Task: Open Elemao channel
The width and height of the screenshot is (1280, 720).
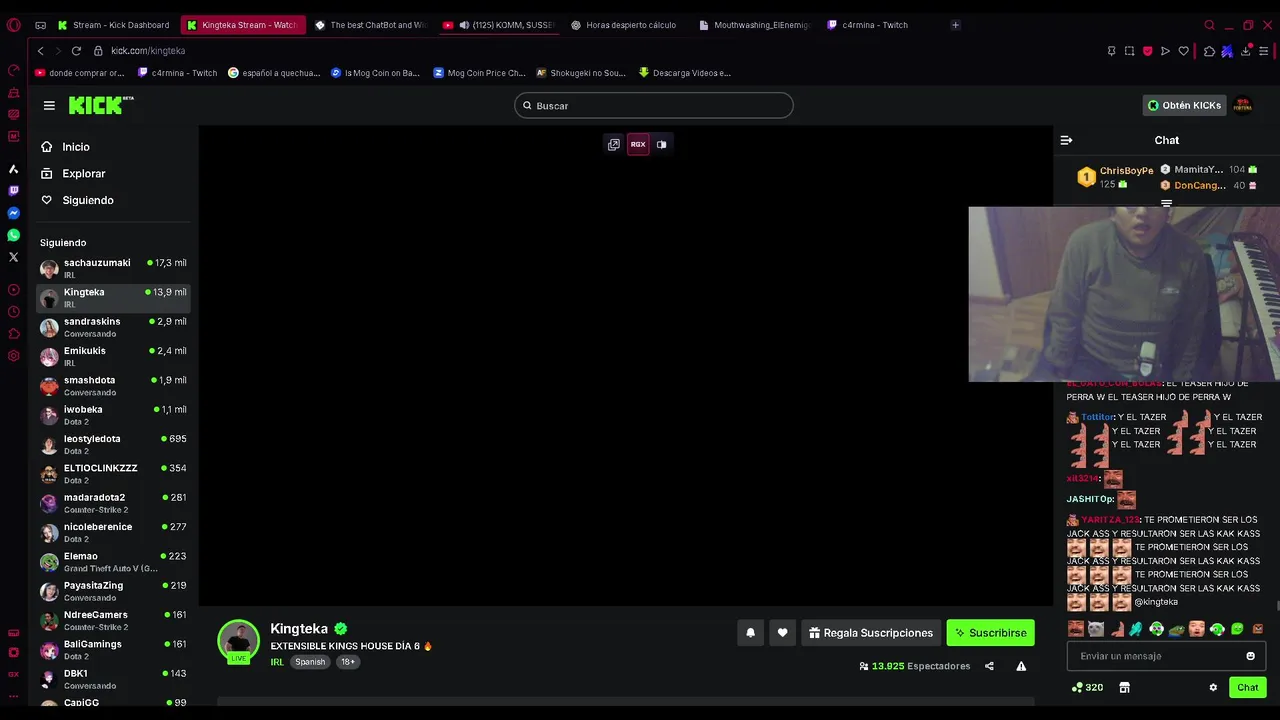Action: [113, 561]
